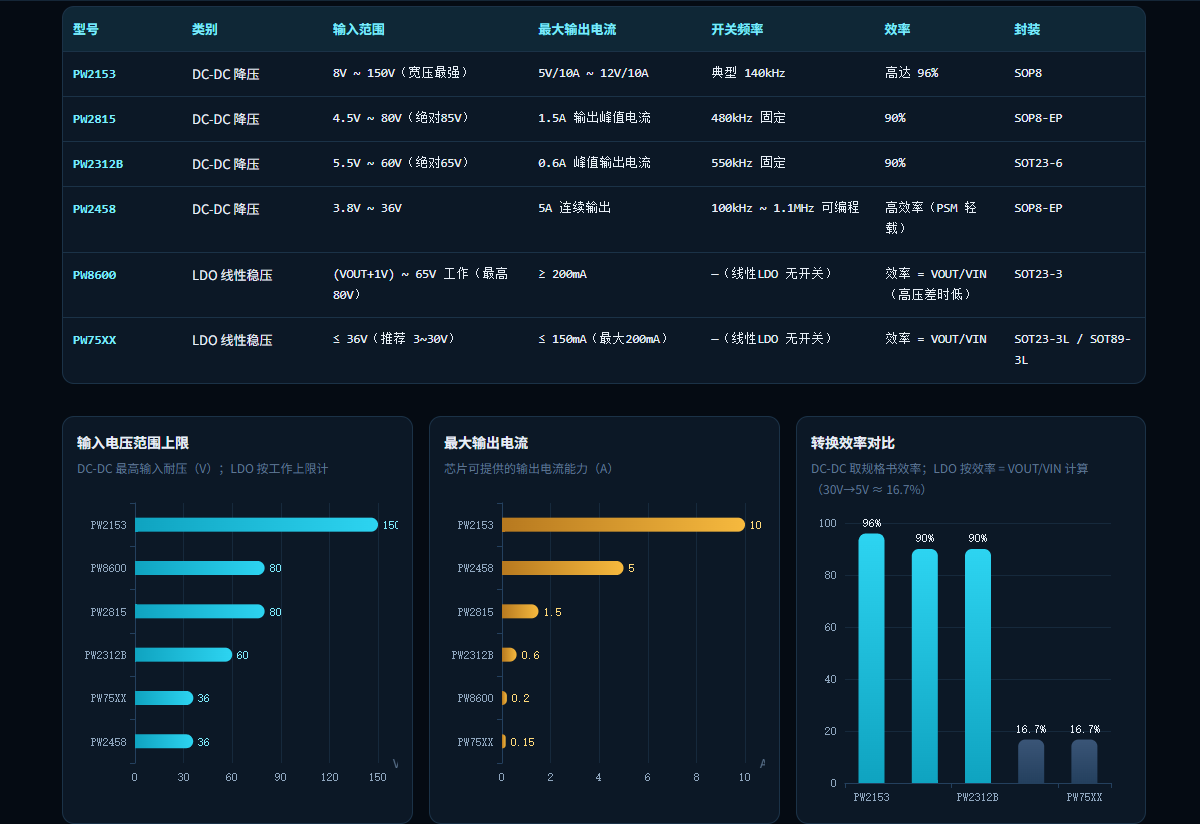Click the "≤ 36V（推荐 3~30V）" cell
1200x824 pixels.
tap(395, 339)
